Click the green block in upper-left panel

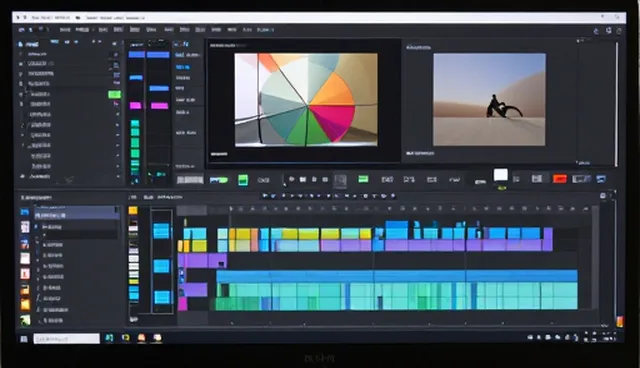click(x=114, y=95)
